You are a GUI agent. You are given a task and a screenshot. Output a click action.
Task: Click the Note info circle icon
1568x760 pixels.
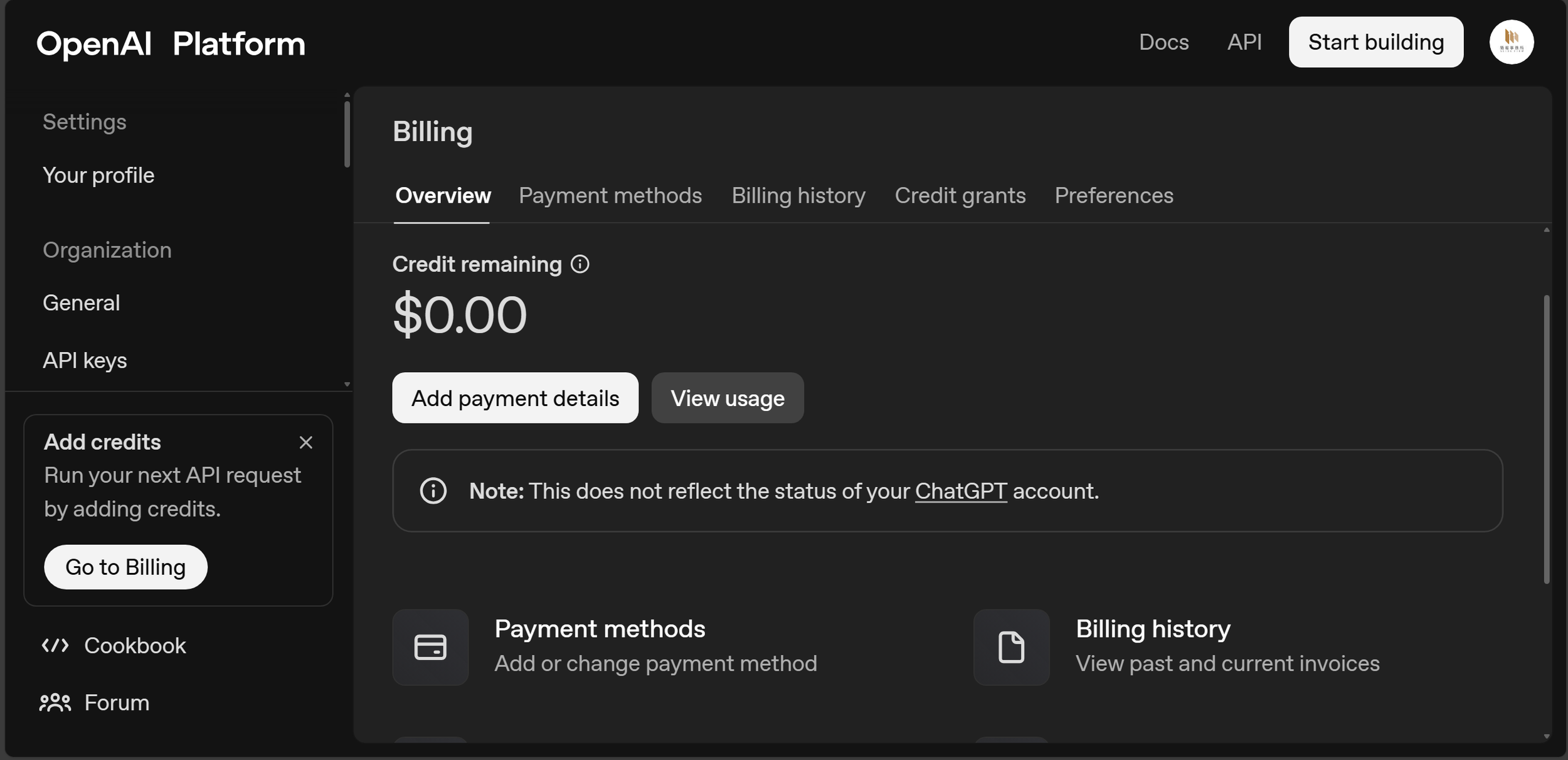tap(433, 491)
